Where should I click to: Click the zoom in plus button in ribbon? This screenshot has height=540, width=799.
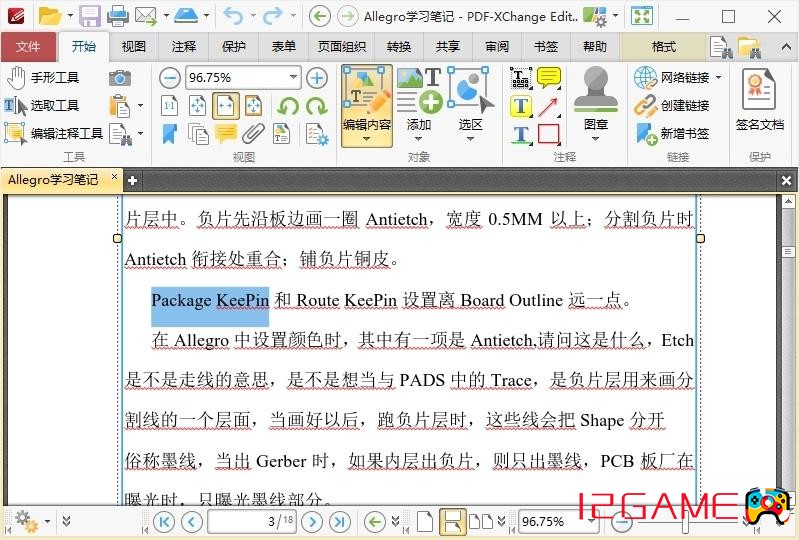click(317, 78)
